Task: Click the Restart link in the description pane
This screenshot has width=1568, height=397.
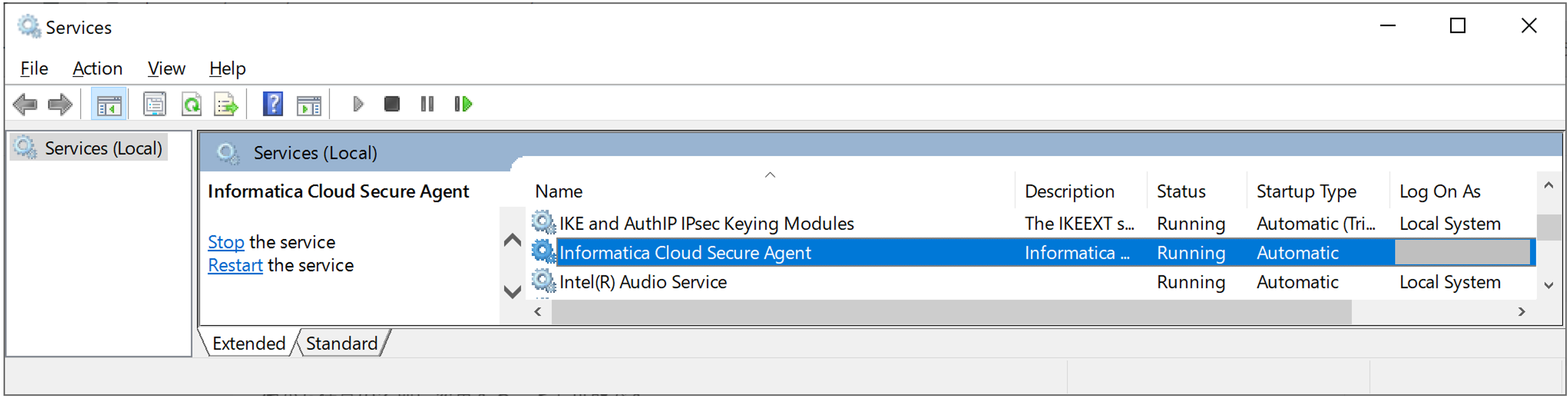Action: tap(235, 265)
